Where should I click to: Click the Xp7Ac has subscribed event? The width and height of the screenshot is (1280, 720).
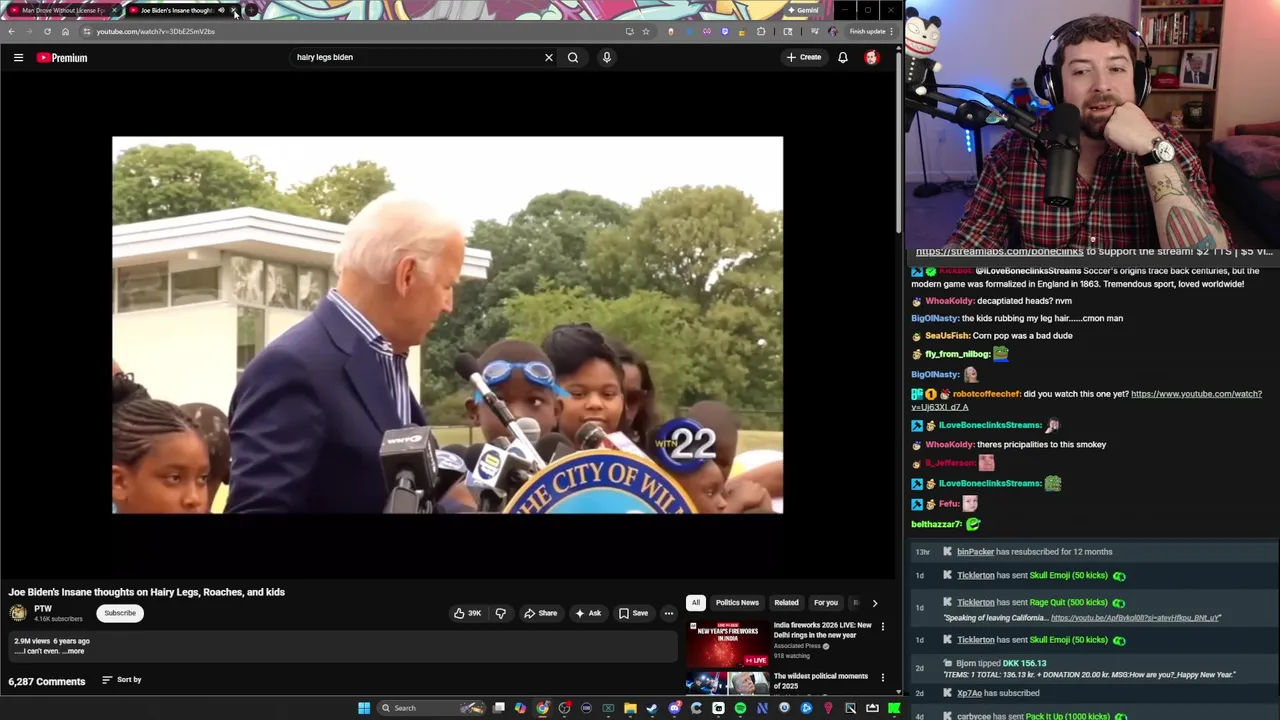[998, 693]
